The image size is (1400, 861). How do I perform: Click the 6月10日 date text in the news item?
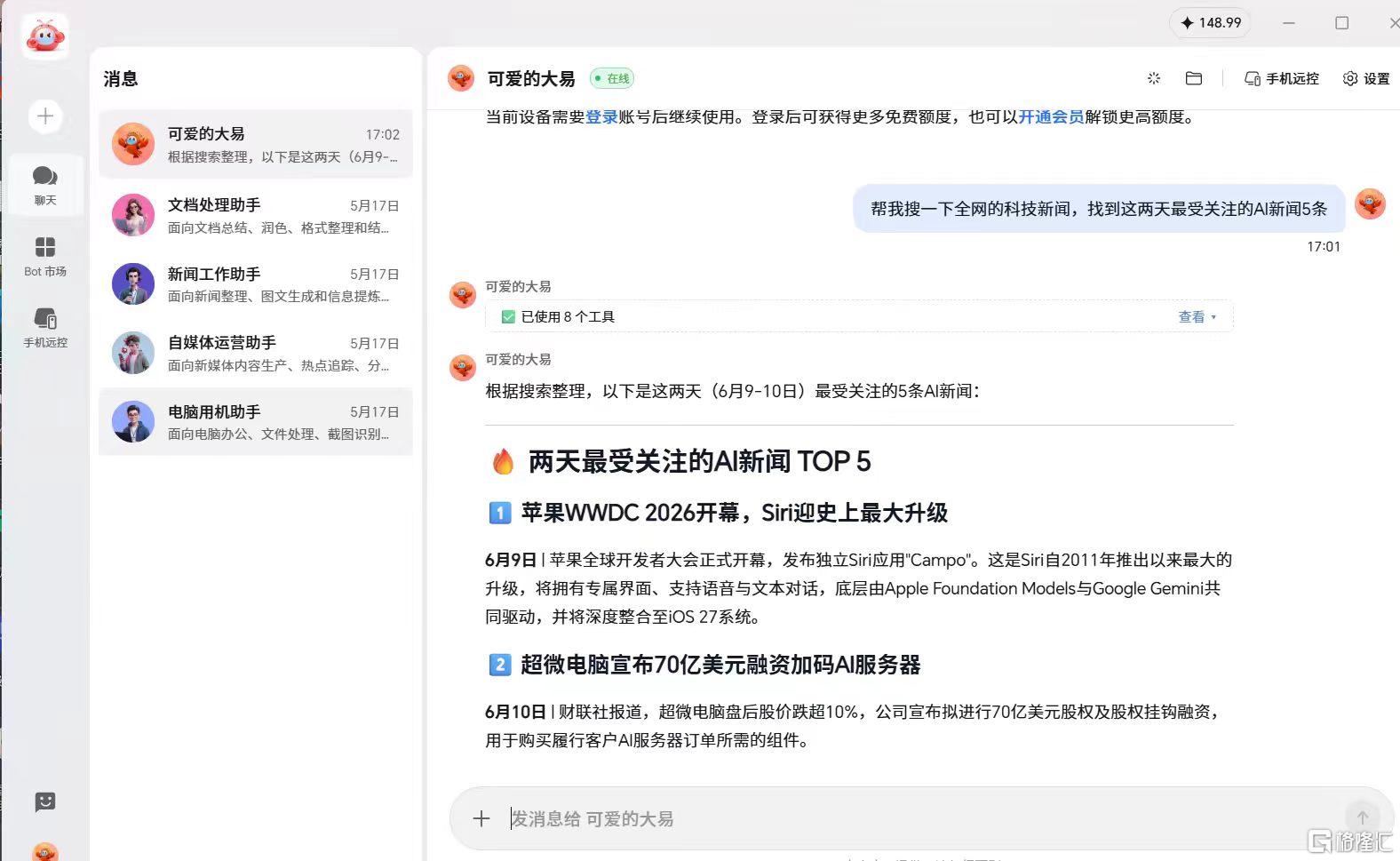click(515, 712)
